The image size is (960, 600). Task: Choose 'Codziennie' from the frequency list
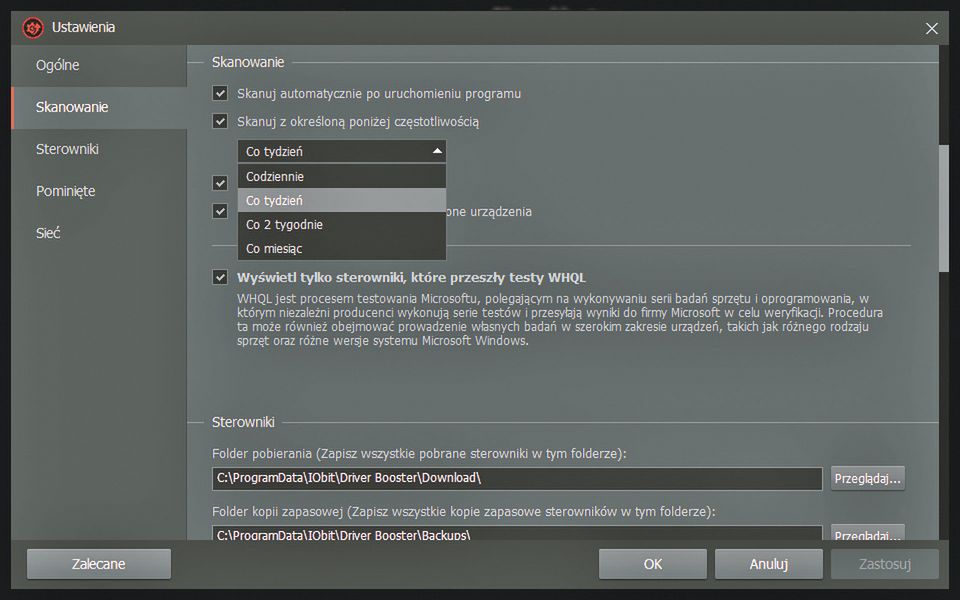tap(342, 176)
